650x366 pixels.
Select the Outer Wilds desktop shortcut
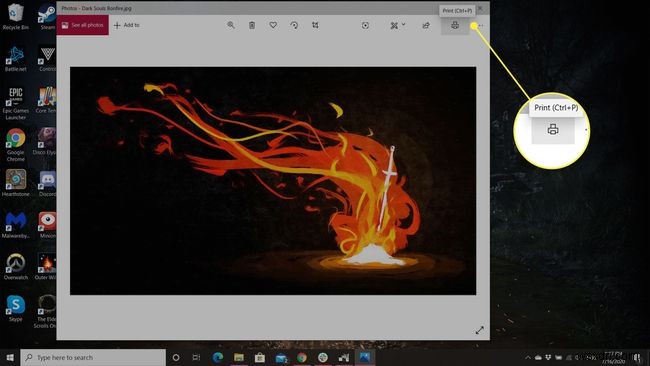47,267
